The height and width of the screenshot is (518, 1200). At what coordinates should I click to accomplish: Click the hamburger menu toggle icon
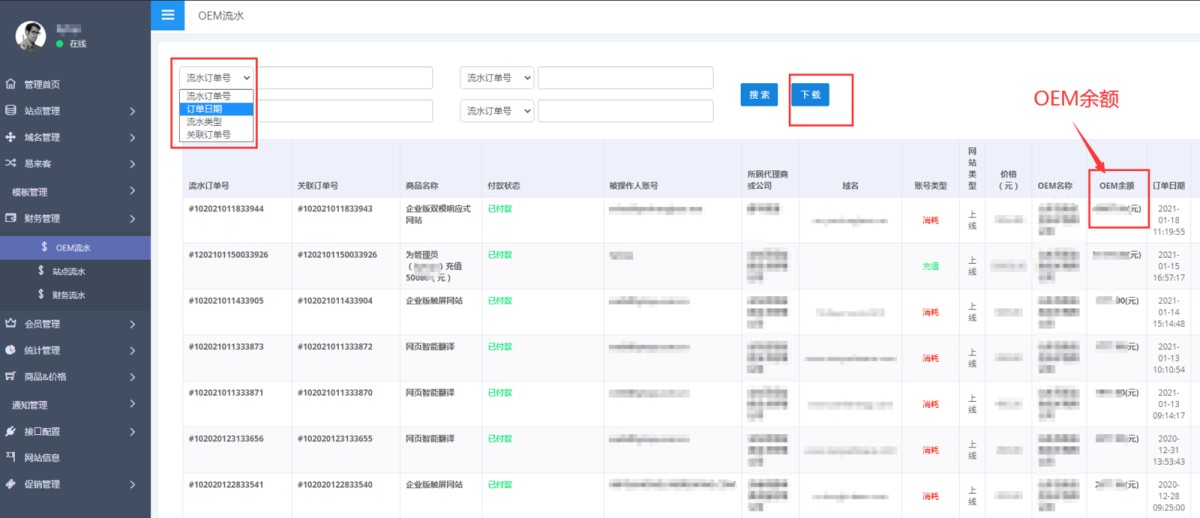pyautogui.click(x=167, y=15)
